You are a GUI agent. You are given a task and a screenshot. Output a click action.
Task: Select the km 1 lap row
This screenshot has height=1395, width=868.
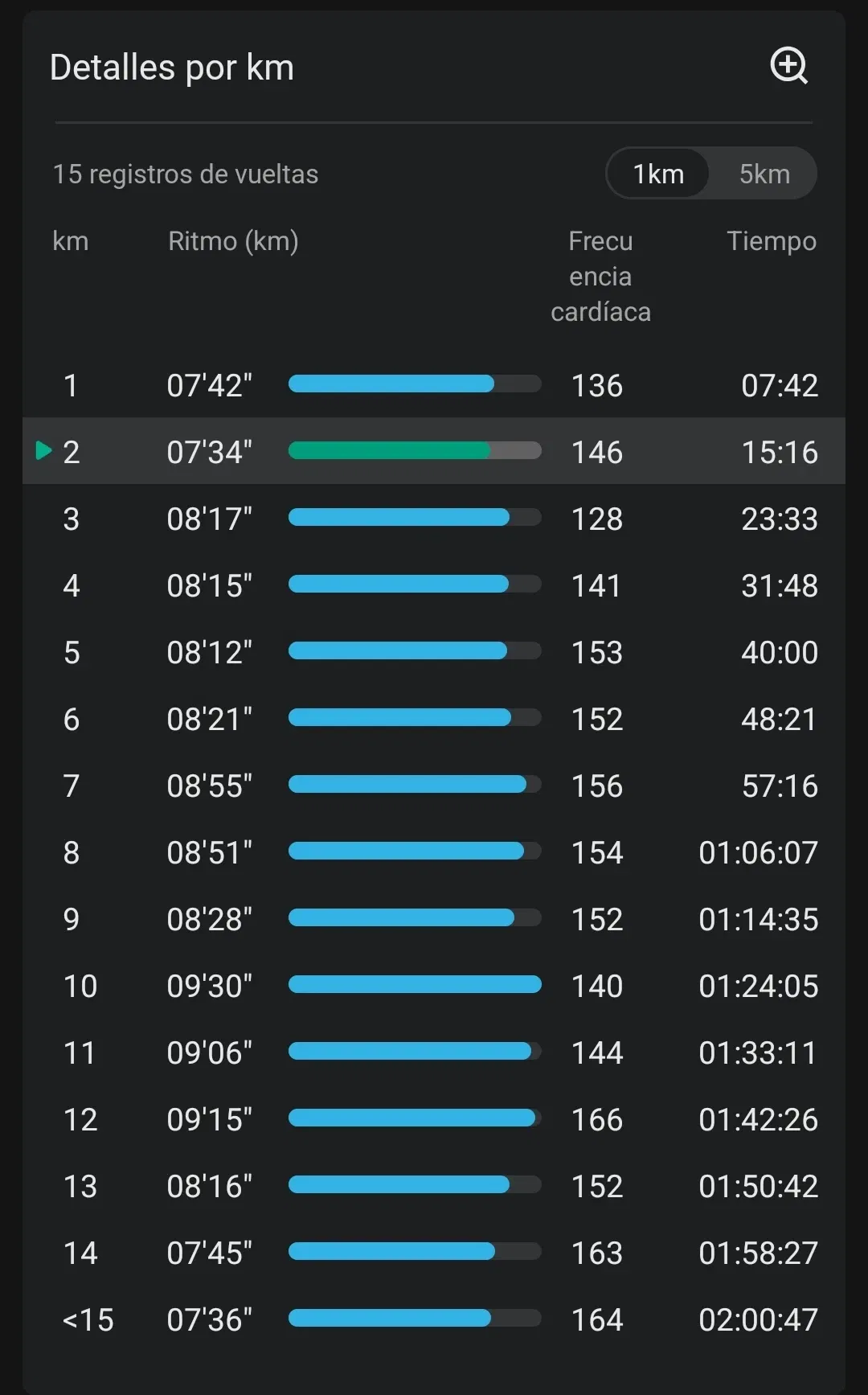click(434, 385)
